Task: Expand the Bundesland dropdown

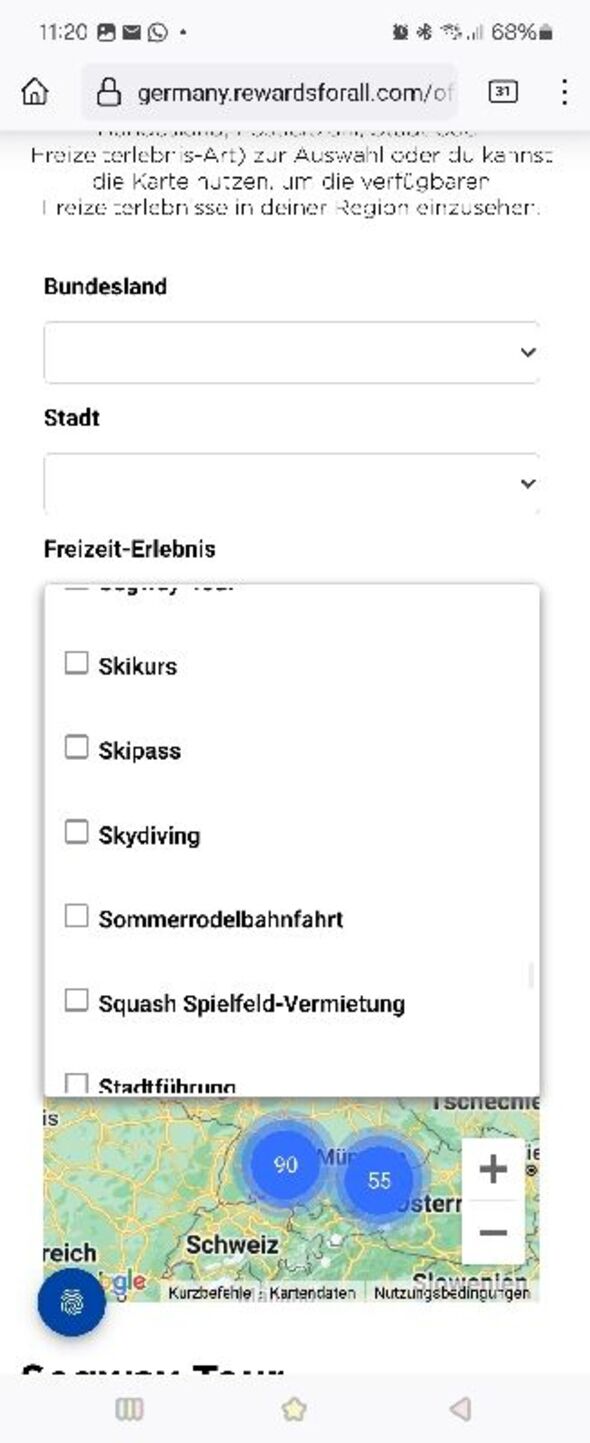Action: pos(292,352)
